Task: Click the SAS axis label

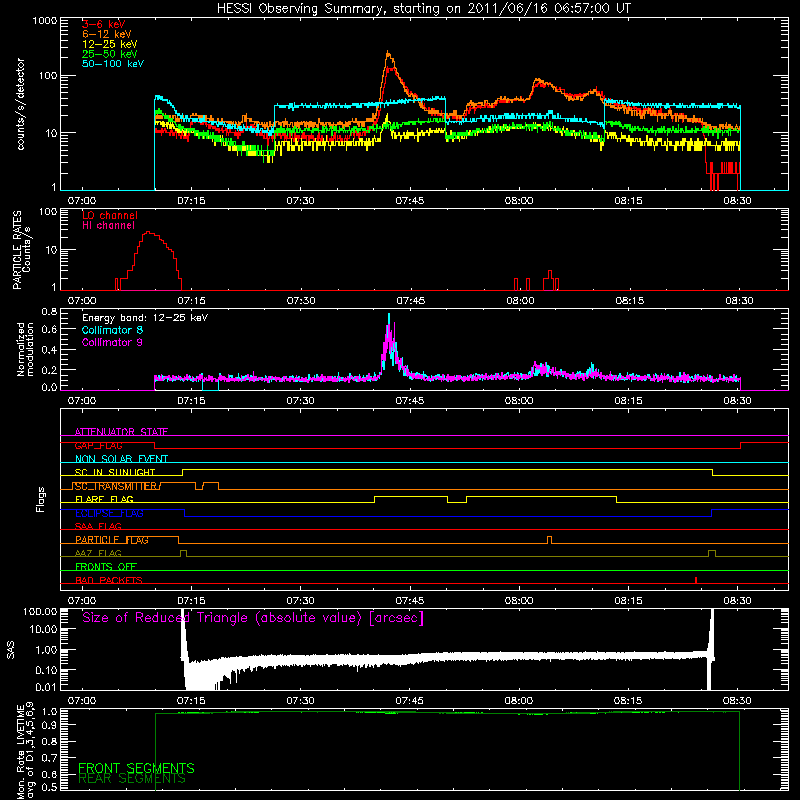Action: 11,649
